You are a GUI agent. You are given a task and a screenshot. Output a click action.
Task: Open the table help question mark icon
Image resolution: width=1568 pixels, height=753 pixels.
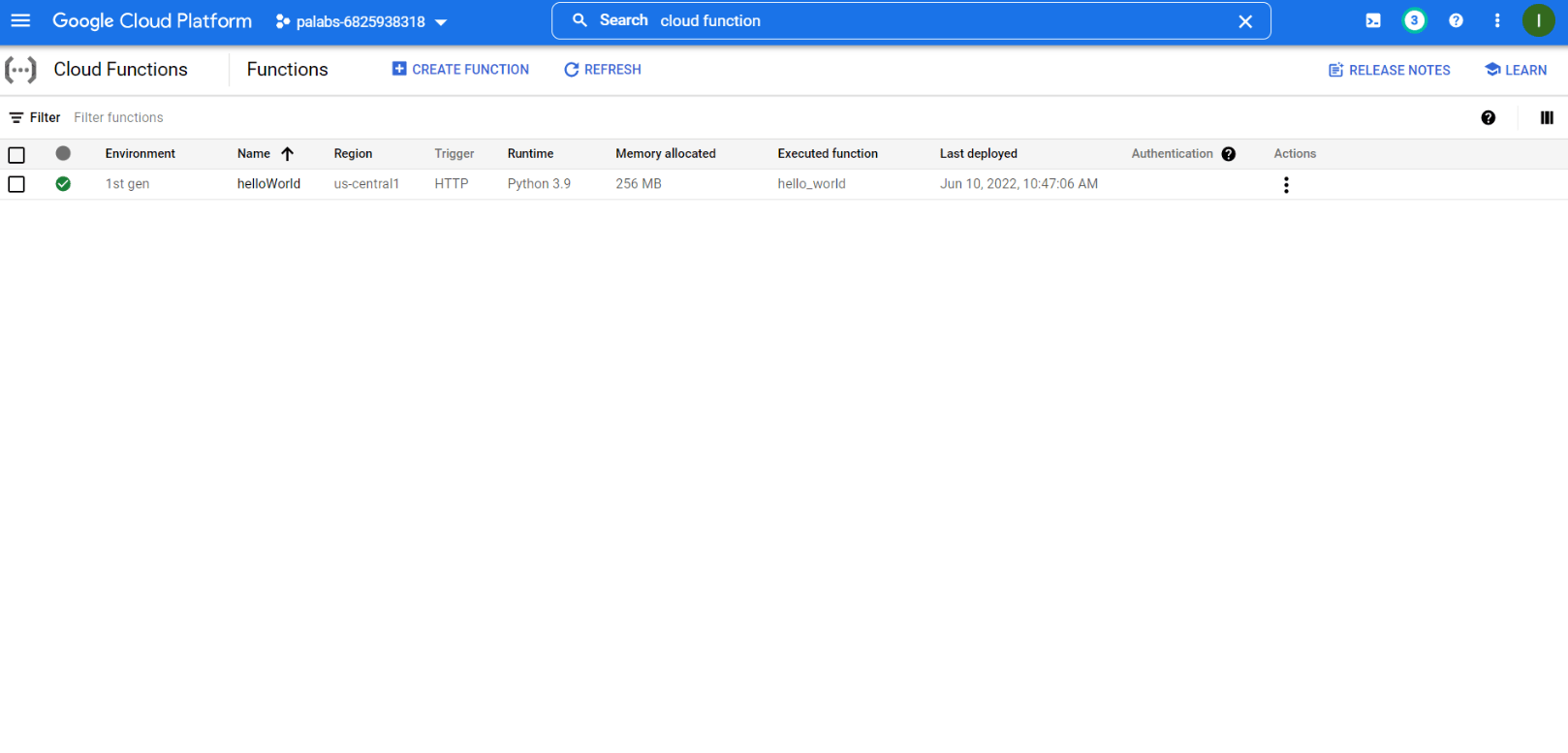point(1489,117)
